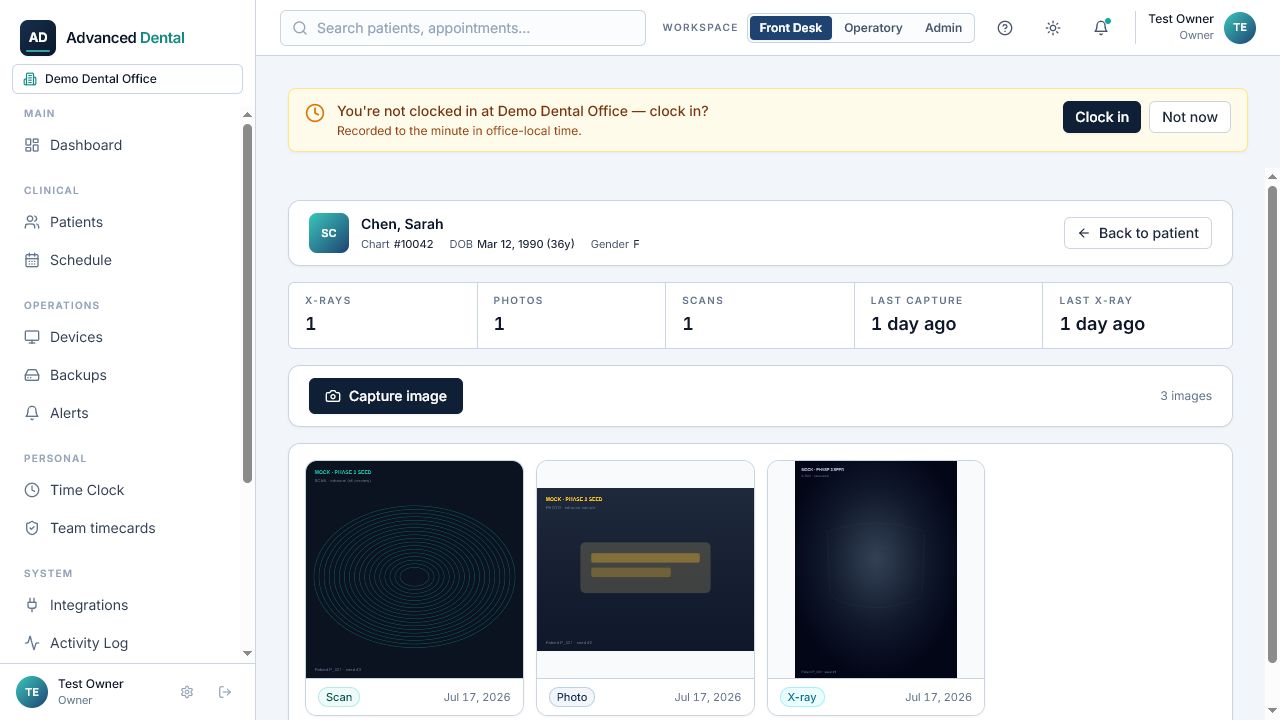The height and width of the screenshot is (720, 1280).
Task: Click the search magnifier icon
Action: click(x=300, y=28)
